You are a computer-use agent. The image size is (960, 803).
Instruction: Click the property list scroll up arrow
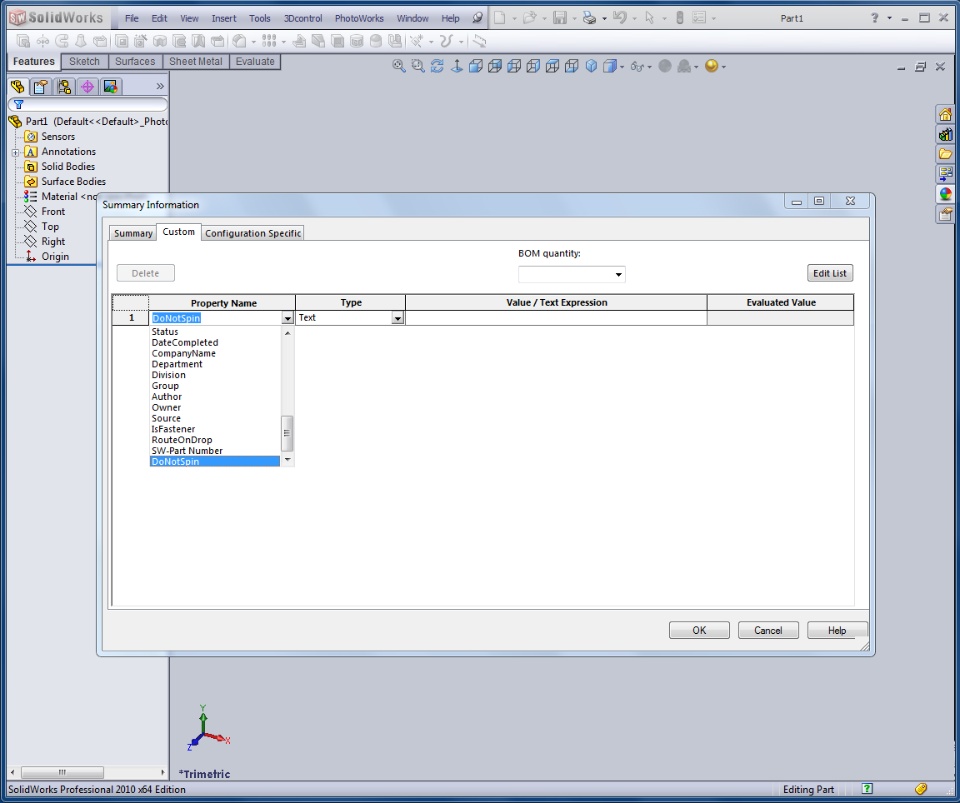[287, 333]
